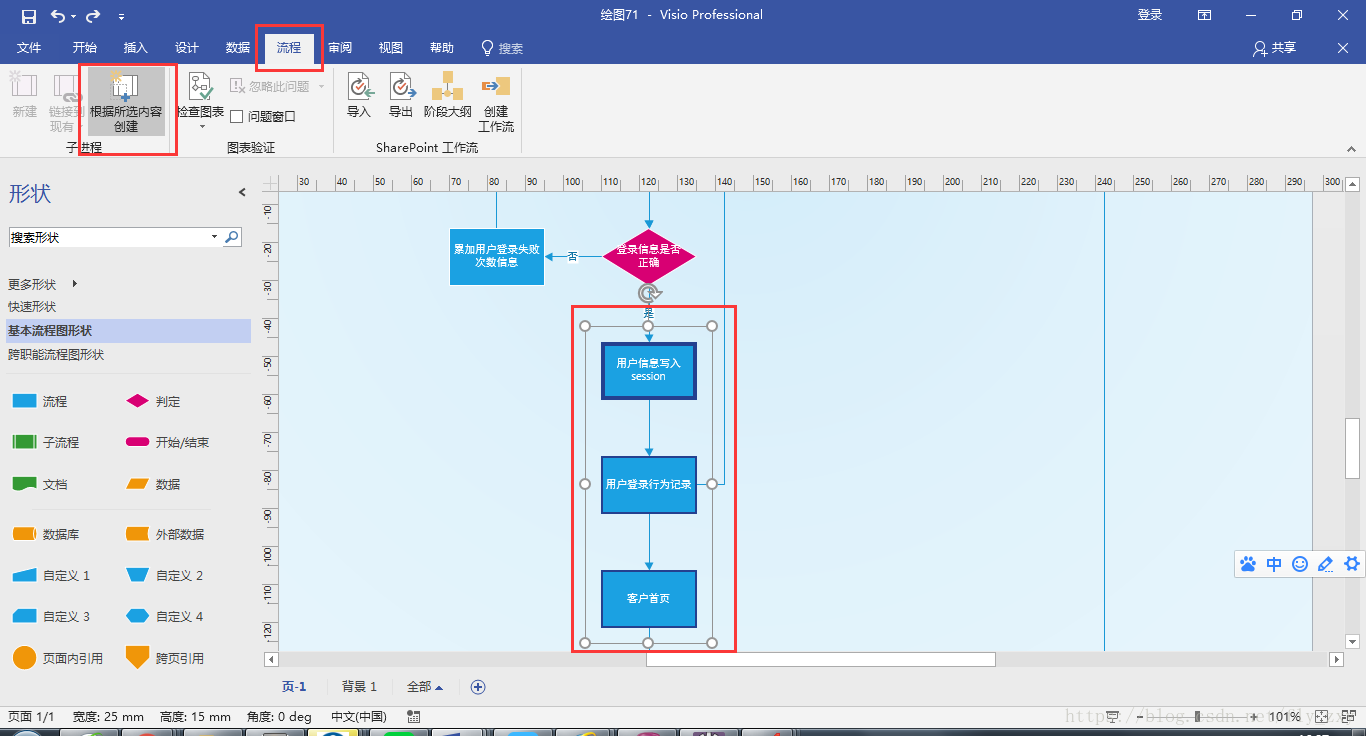Select the 数据库 shape

45,534
